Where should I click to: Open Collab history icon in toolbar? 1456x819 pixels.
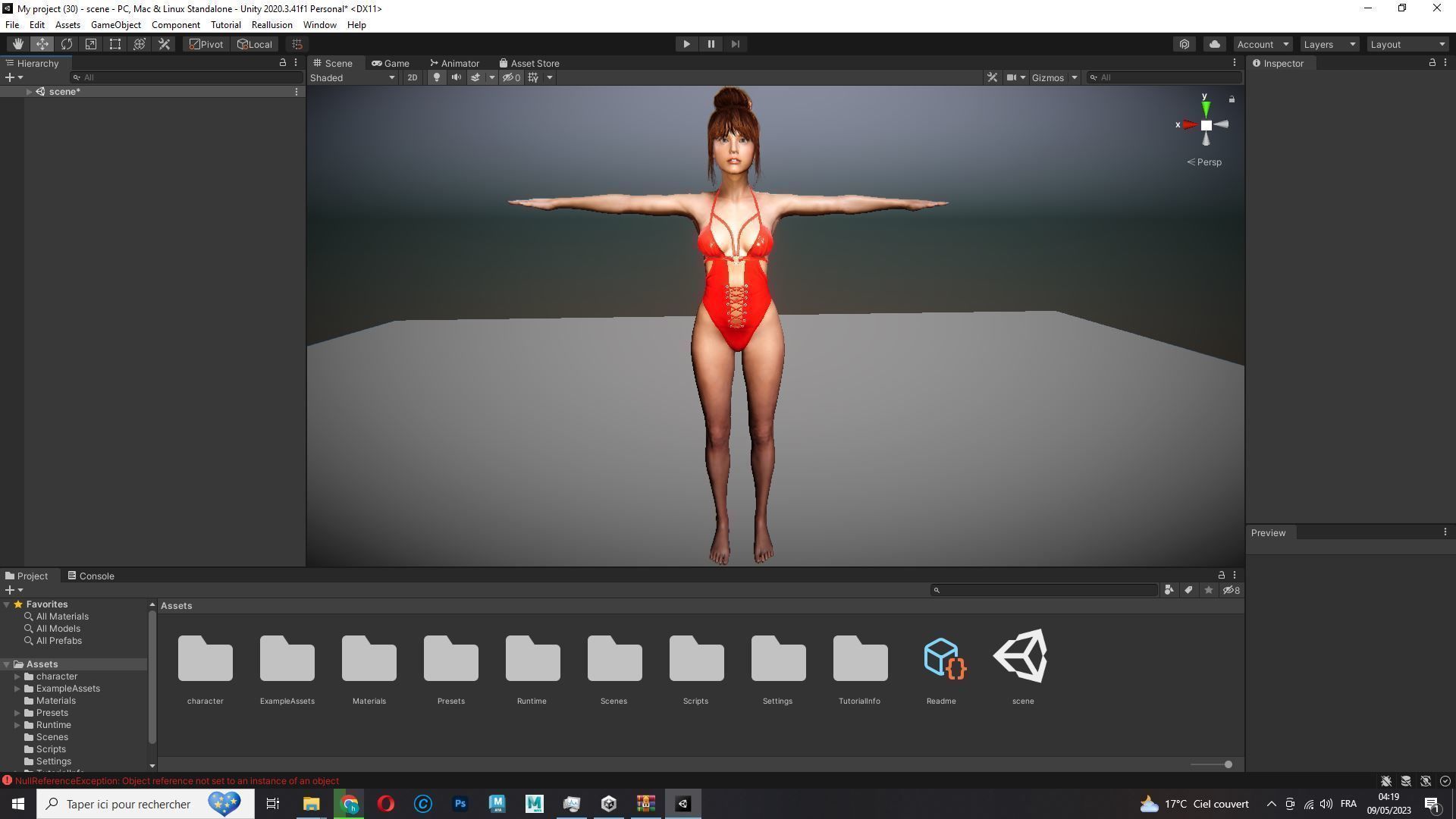pos(1185,44)
